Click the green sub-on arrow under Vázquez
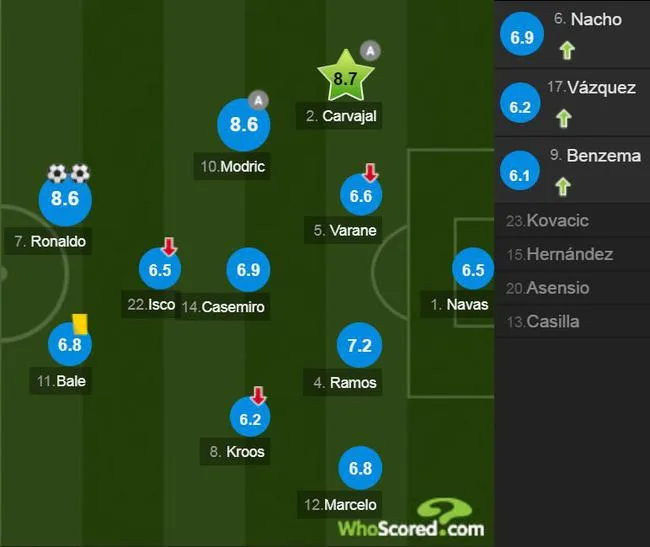The height and width of the screenshot is (547, 650). [564, 118]
